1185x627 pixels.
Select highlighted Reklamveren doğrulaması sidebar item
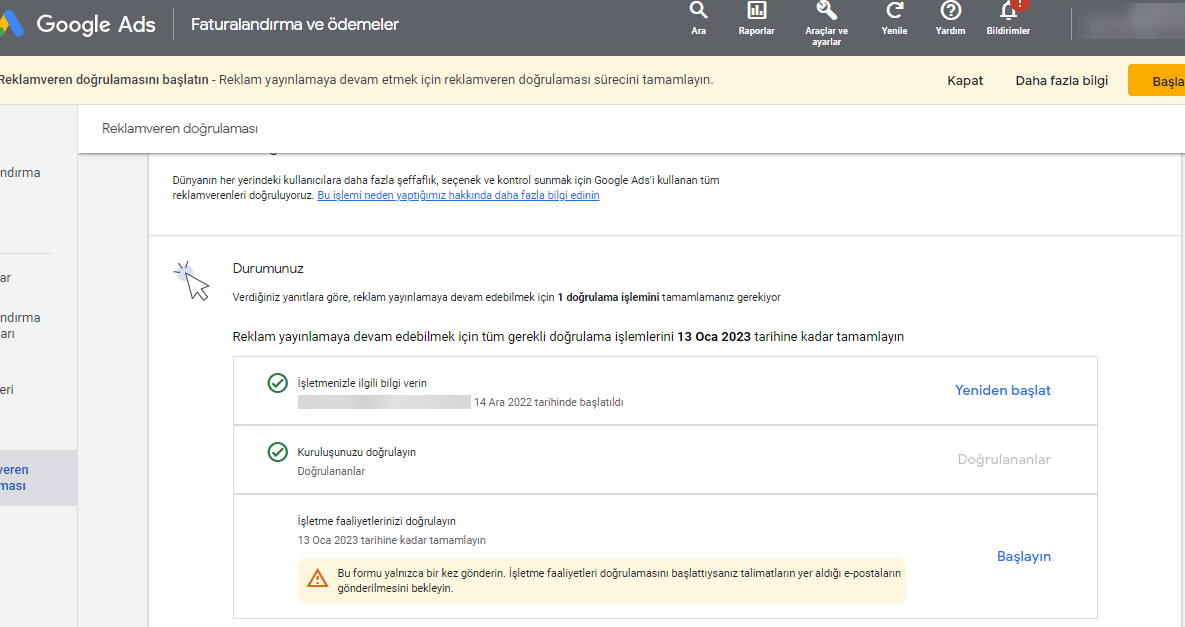click(x=39, y=478)
